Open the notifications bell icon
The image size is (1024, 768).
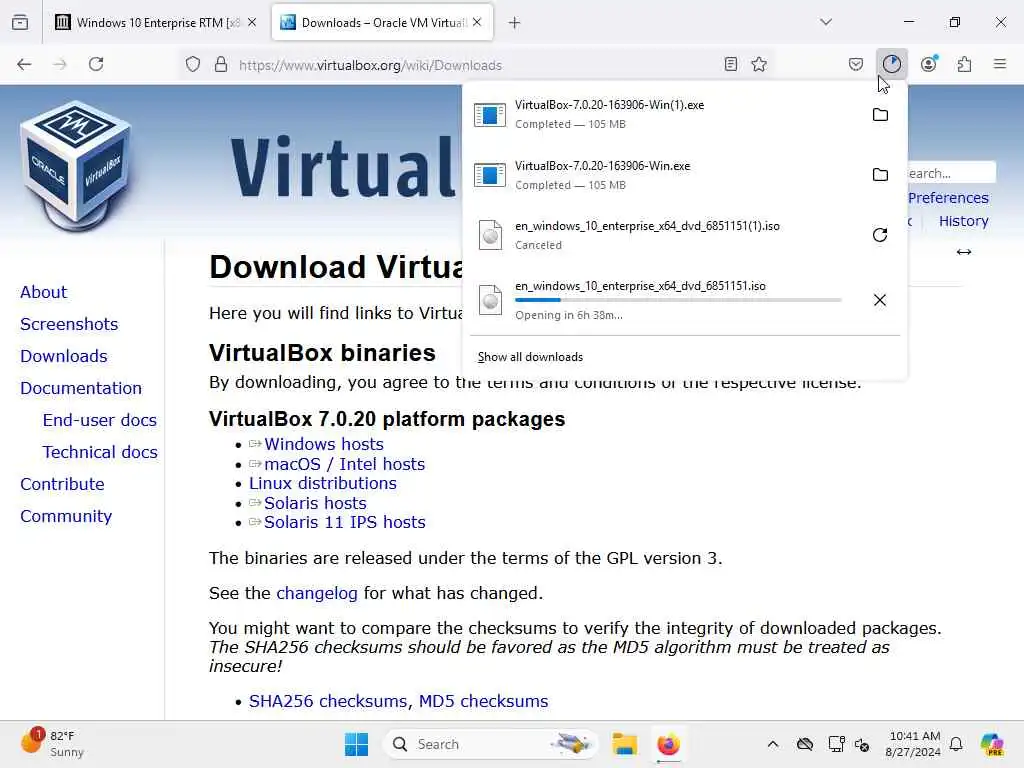tap(956, 744)
